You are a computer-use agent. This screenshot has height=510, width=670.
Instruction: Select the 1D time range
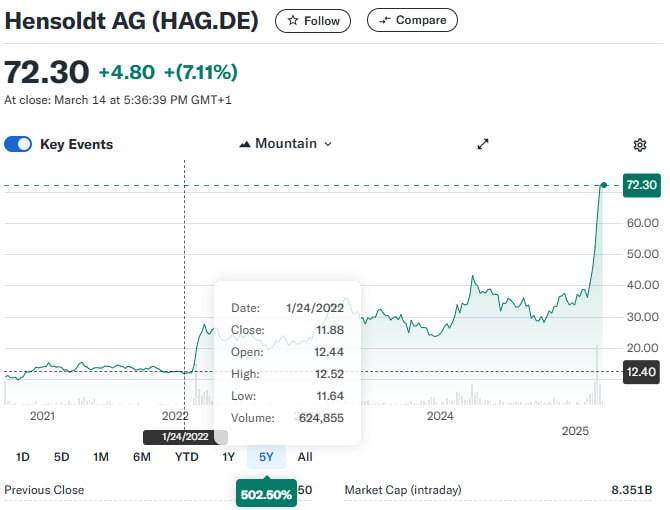[x=23, y=457]
